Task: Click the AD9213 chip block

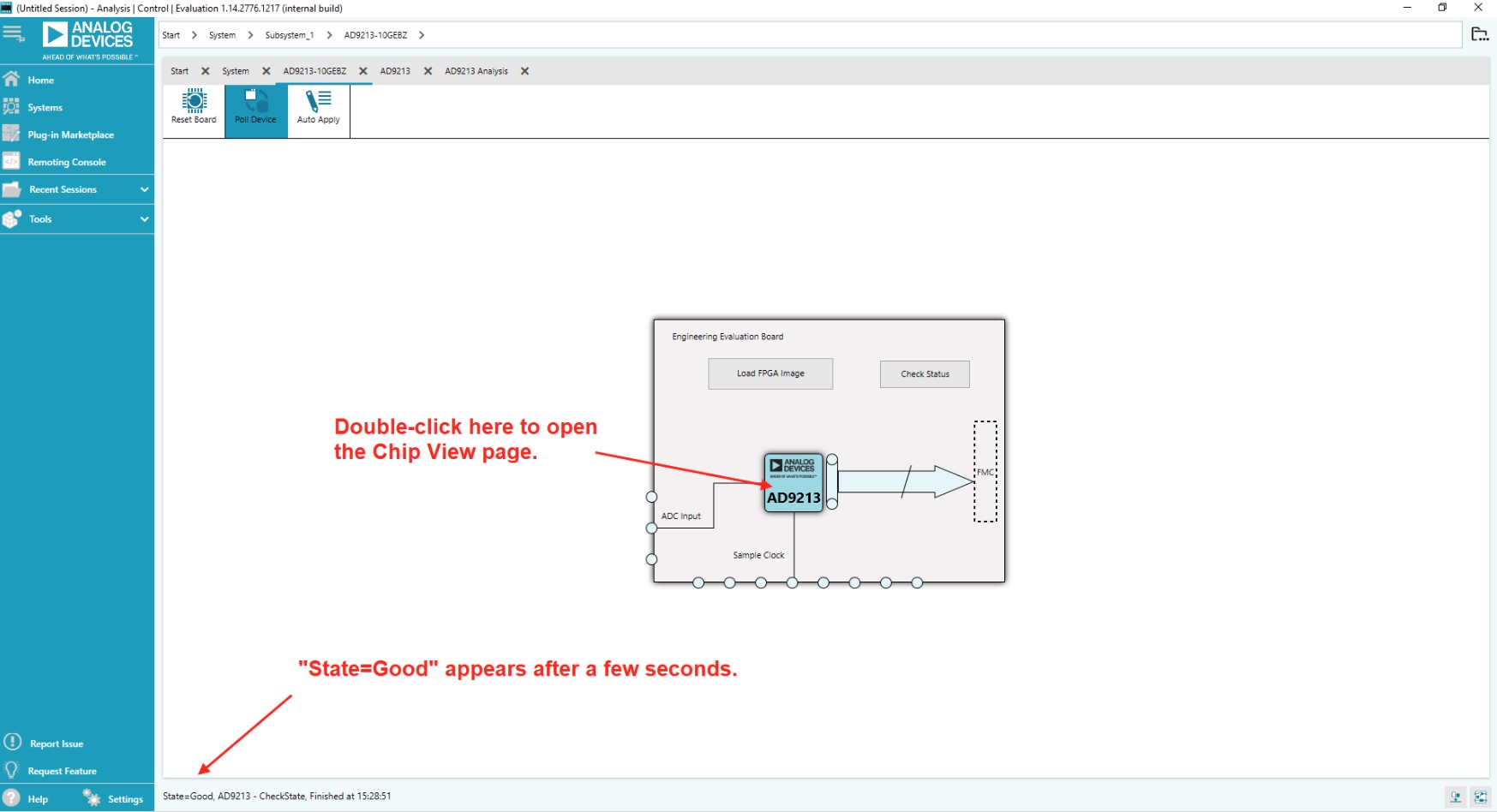Action: [793, 484]
